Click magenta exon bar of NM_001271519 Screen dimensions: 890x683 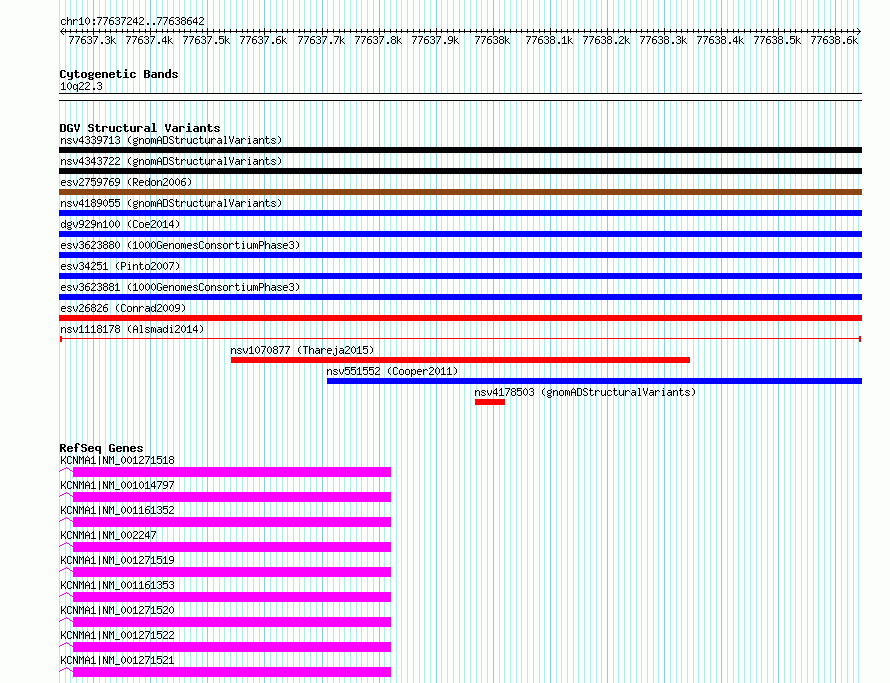(x=232, y=572)
